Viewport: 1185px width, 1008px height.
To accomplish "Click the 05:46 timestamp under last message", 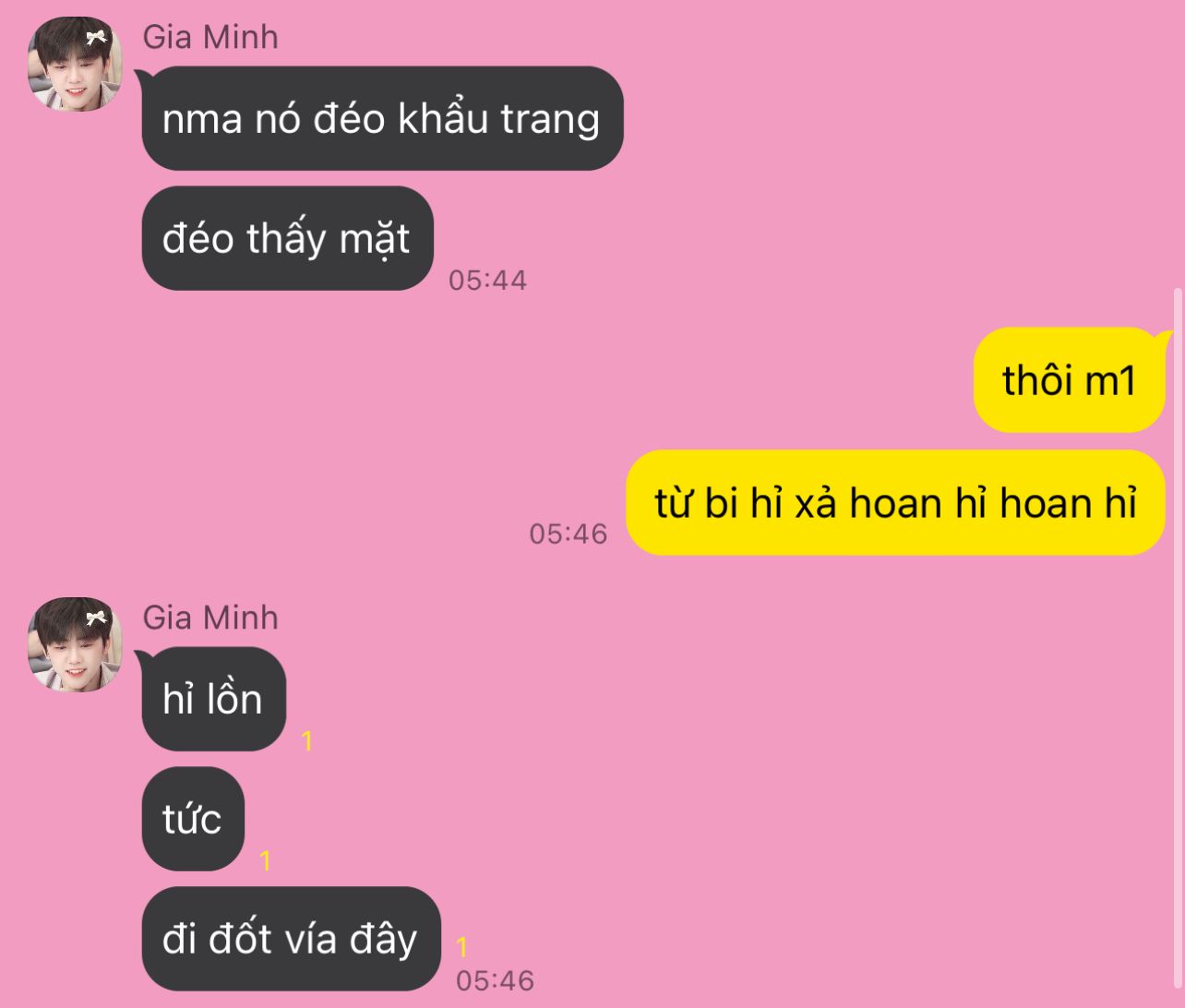I will [x=496, y=980].
